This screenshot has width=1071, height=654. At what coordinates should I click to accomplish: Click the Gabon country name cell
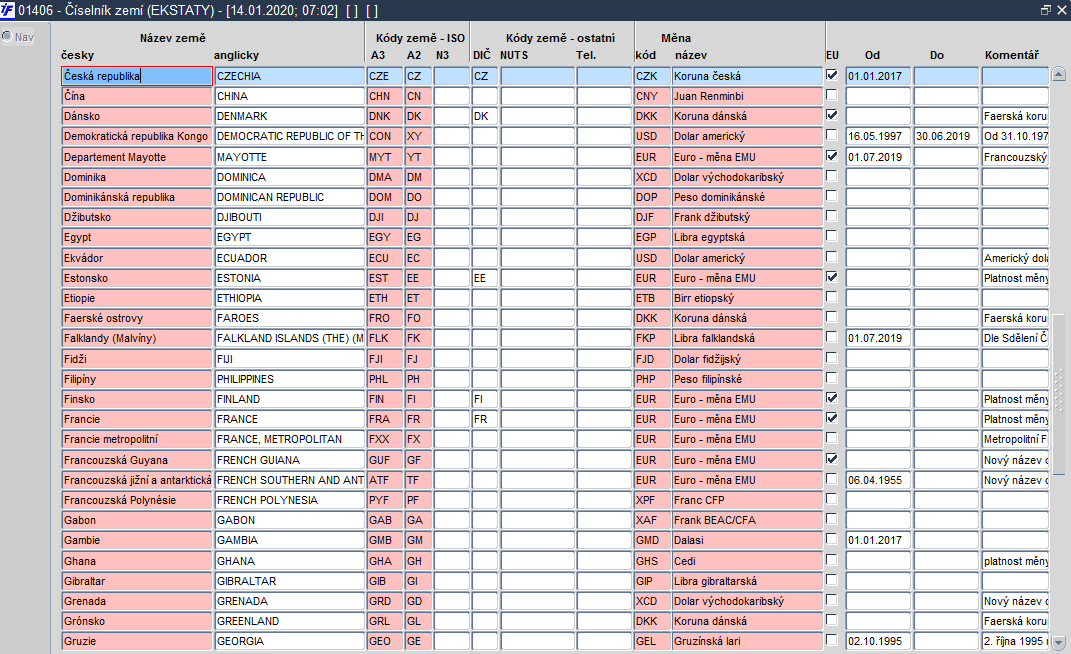137,520
